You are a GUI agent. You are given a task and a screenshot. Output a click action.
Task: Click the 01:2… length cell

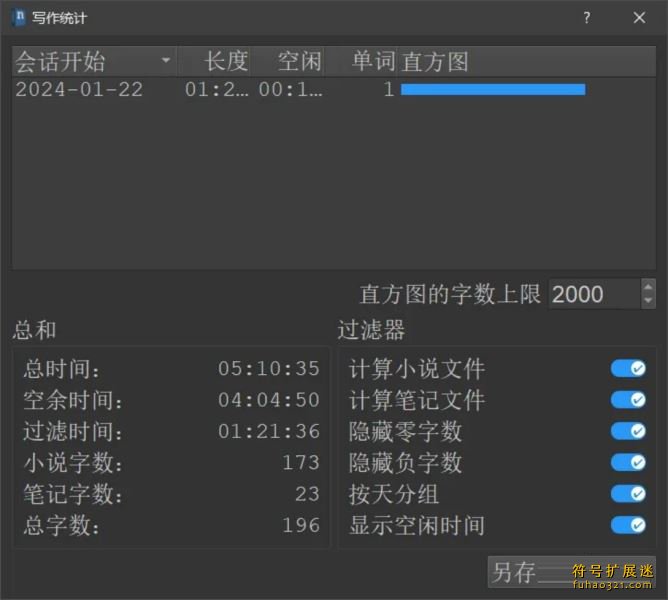[x=216, y=89]
